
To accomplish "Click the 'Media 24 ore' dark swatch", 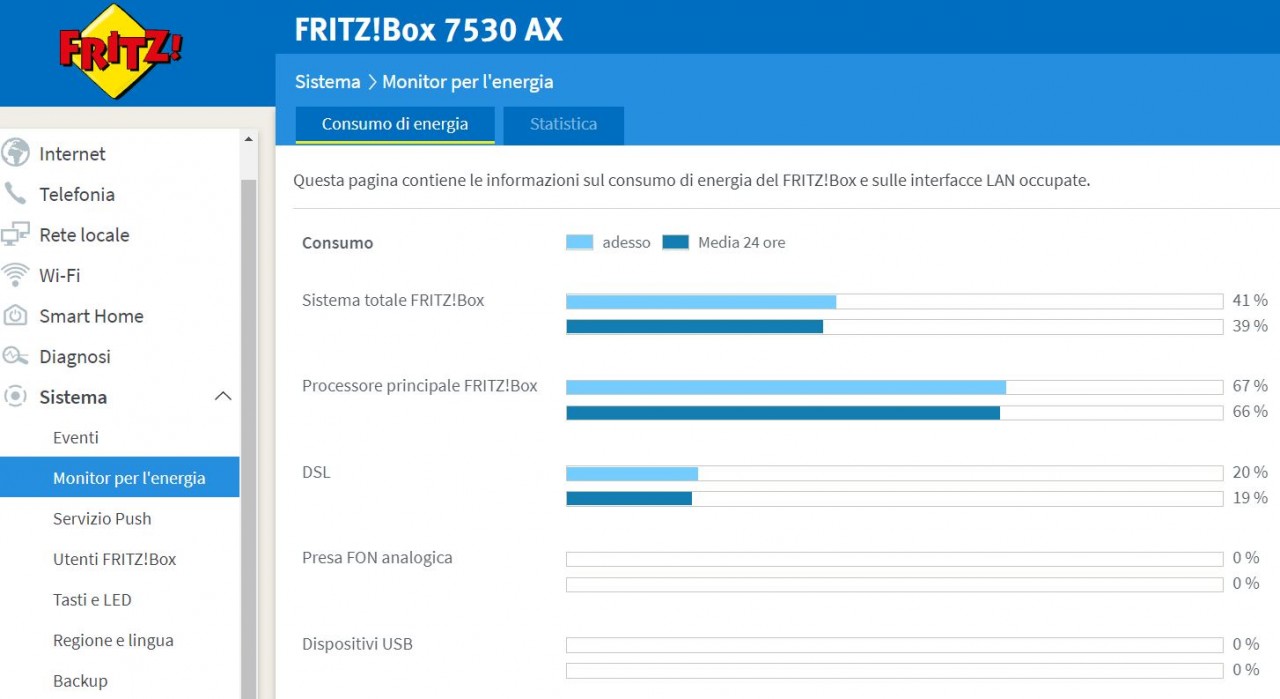I will (x=676, y=242).
